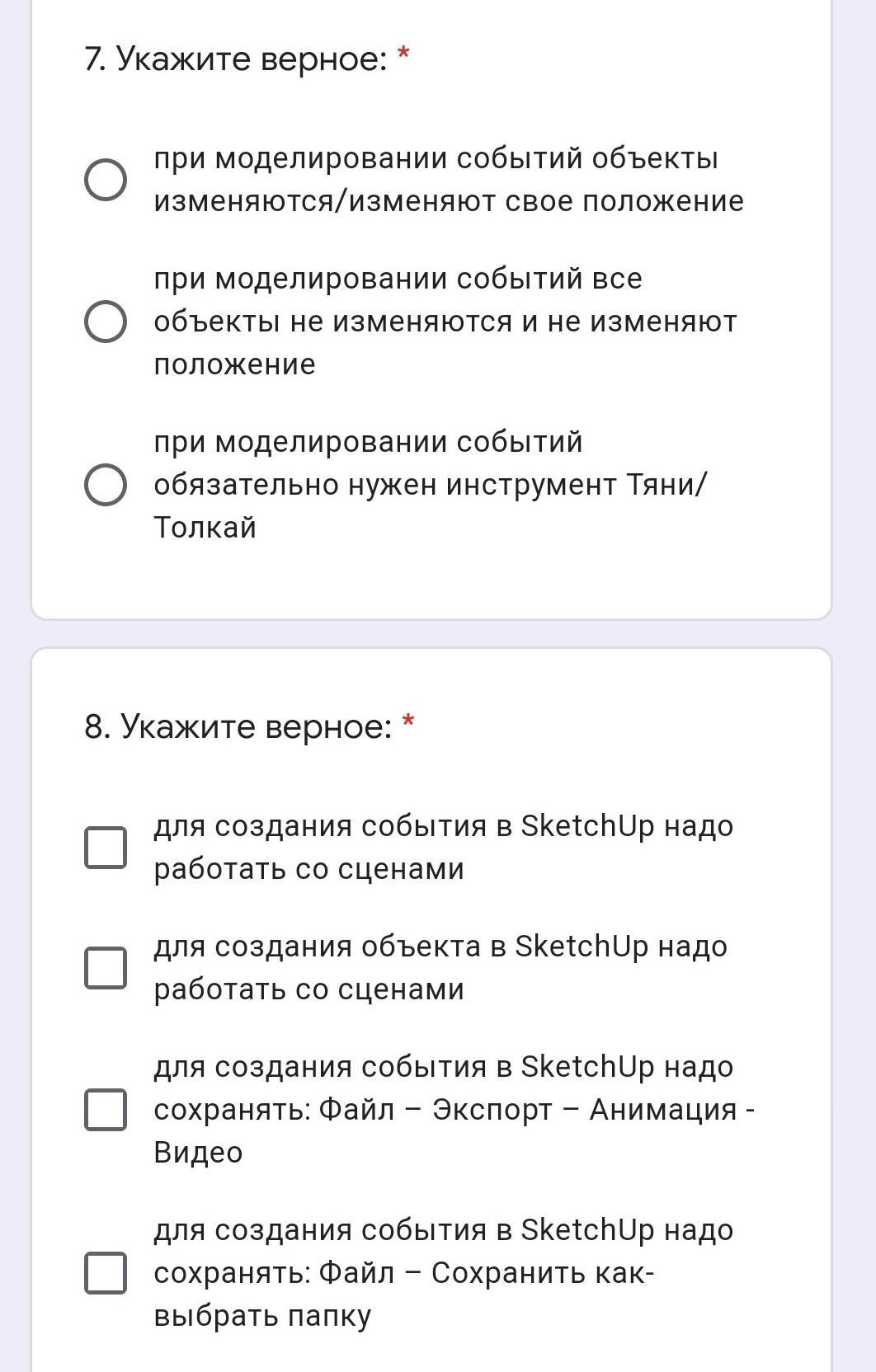876x1372 pixels.
Task: Click text 'для создания объекта в SketchUp надо'
Action: (440, 947)
